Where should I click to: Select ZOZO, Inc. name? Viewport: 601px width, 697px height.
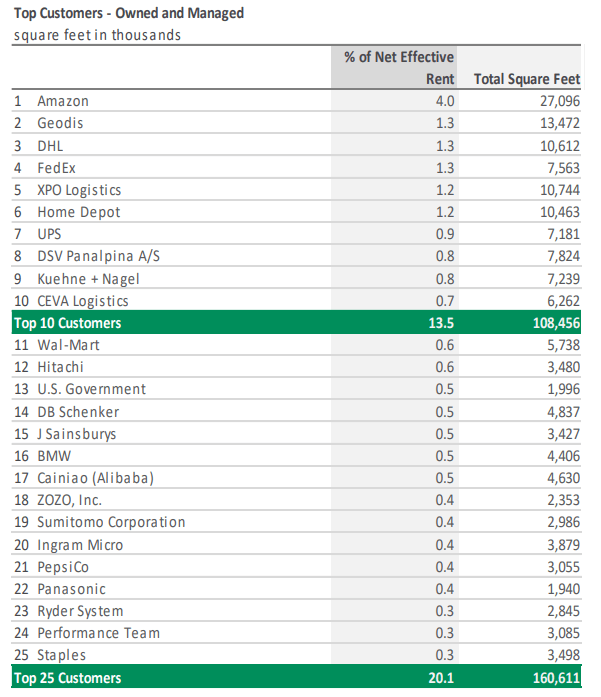70,501
